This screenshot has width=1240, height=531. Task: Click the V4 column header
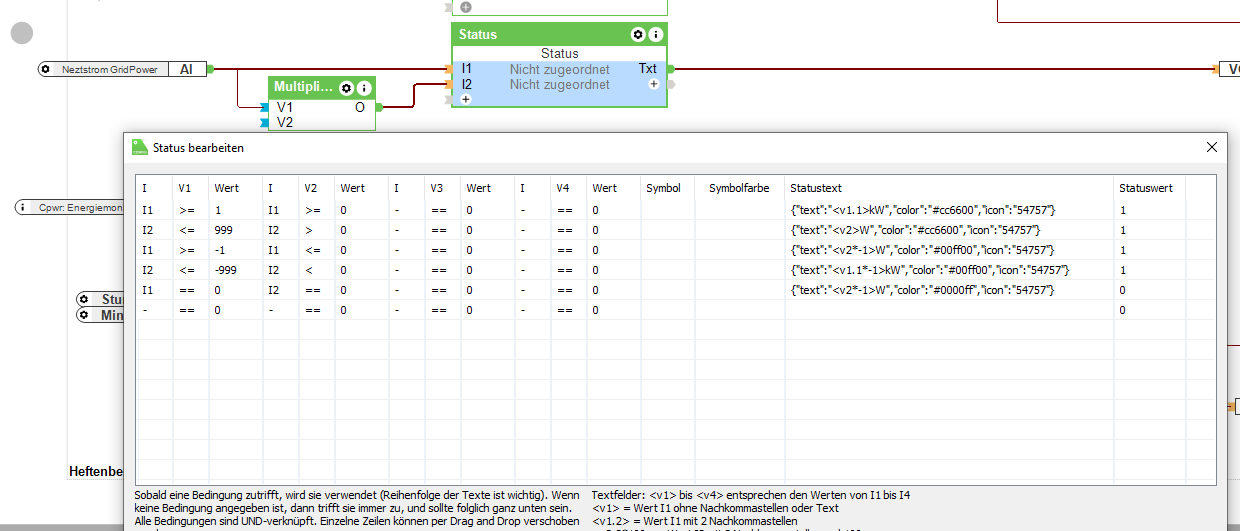(563, 188)
